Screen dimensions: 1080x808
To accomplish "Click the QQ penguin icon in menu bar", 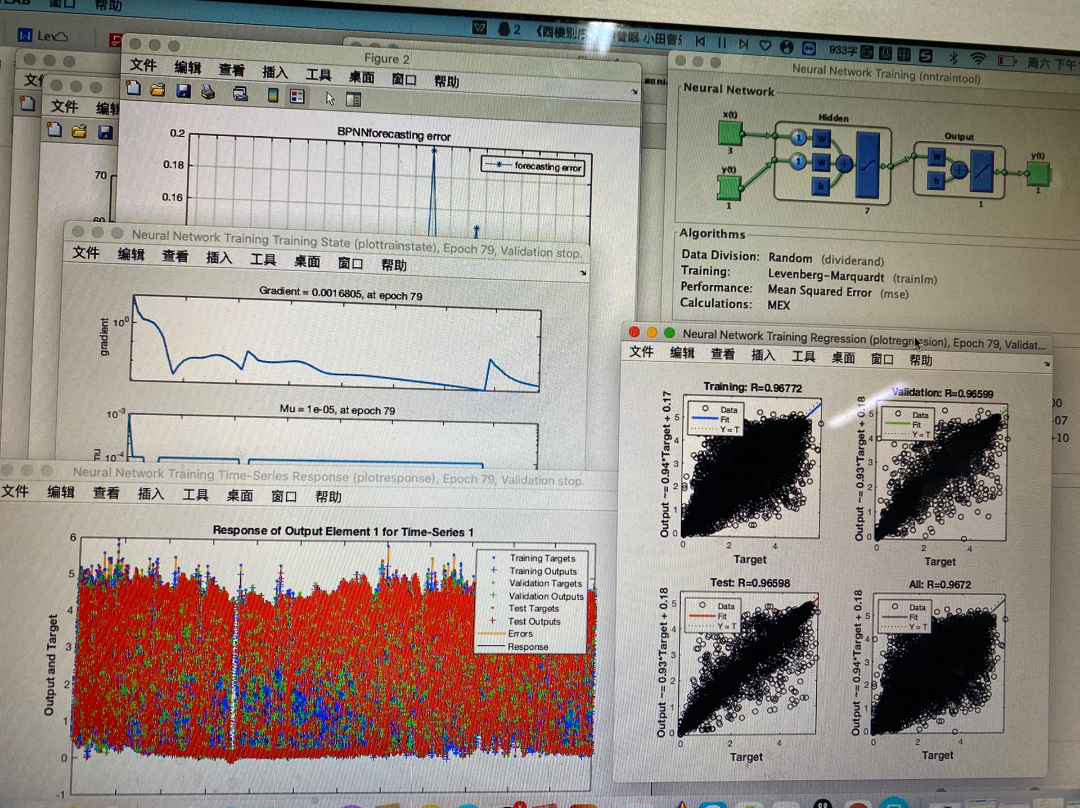I will pyautogui.click(x=504, y=29).
